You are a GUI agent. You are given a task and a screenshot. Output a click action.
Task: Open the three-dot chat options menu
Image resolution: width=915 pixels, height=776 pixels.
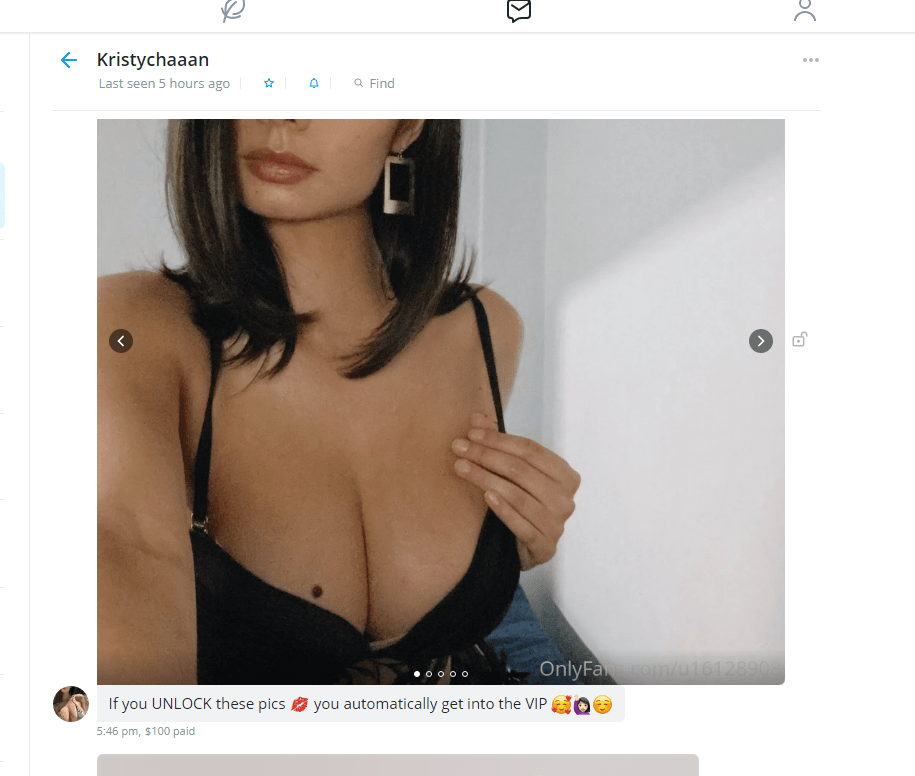click(811, 60)
